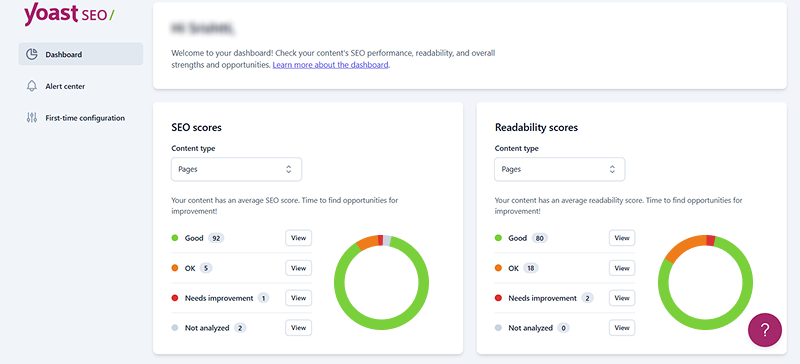Open the SEO scores Content type dropdown

click(236, 169)
